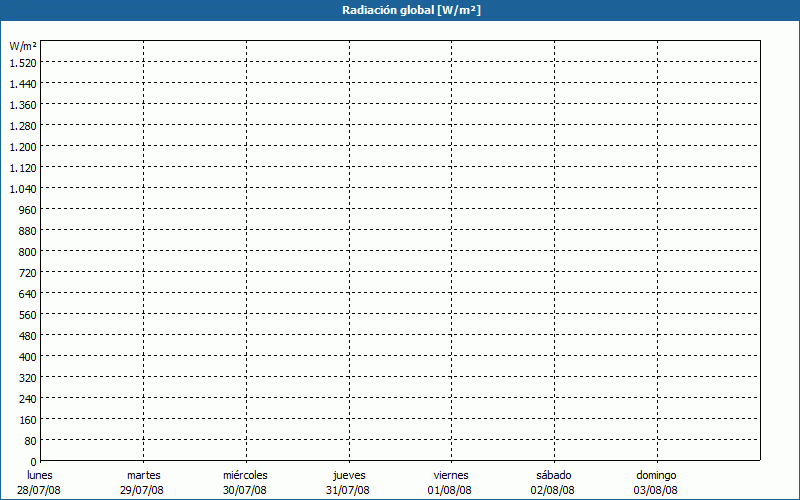The image size is (800, 500).
Task: Click the "sábado" day label
Action: tap(553, 475)
